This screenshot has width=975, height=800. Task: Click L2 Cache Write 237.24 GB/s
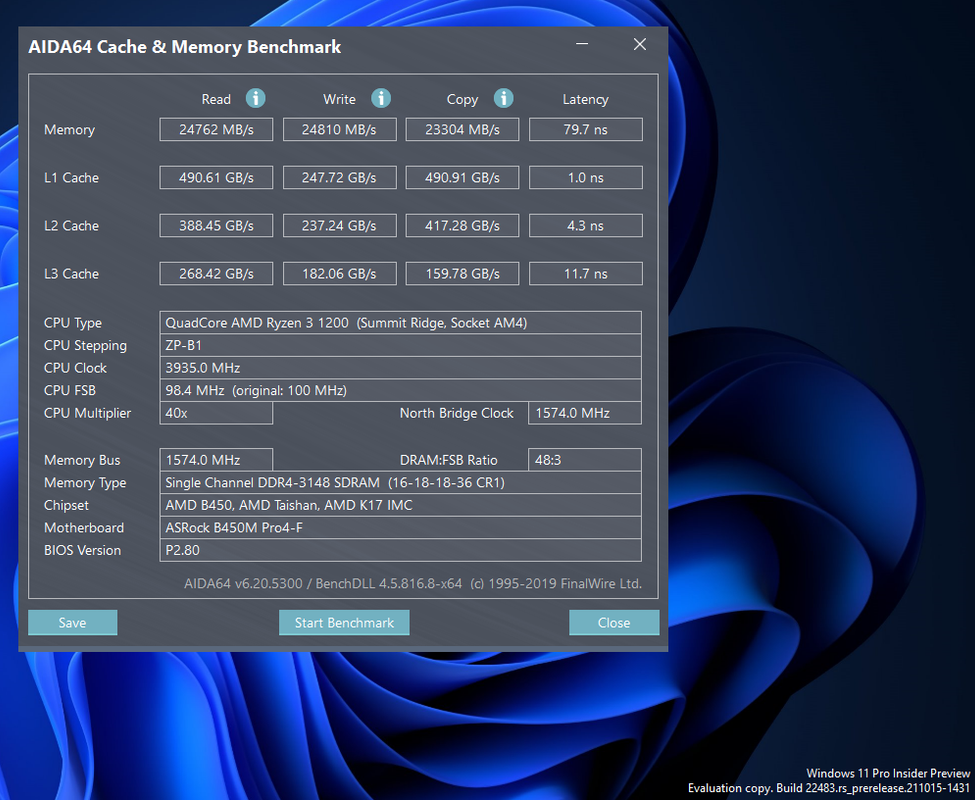[x=340, y=226]
